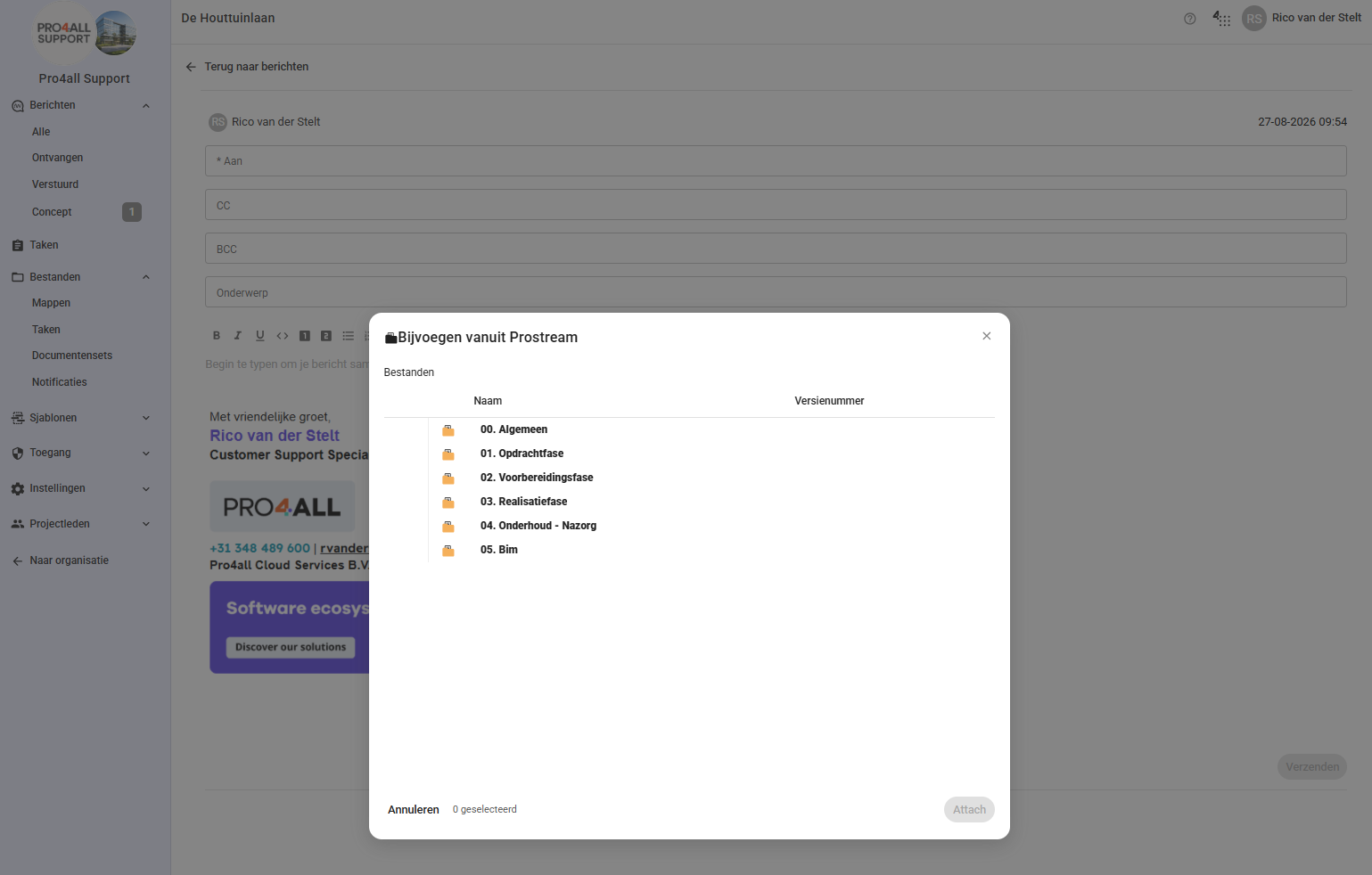Expand the Projectleden section
This screenshot has width=1372, height=875.
pyautogui.click(x=146, y=524)
